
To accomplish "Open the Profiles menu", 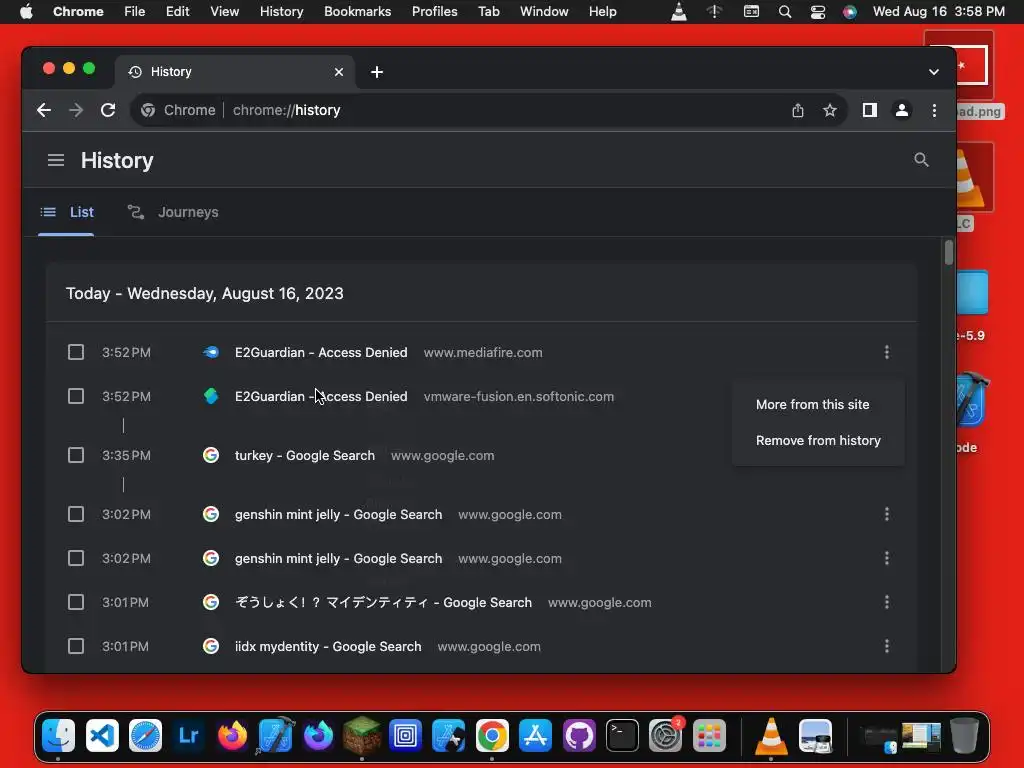I will tap(434, 12).
